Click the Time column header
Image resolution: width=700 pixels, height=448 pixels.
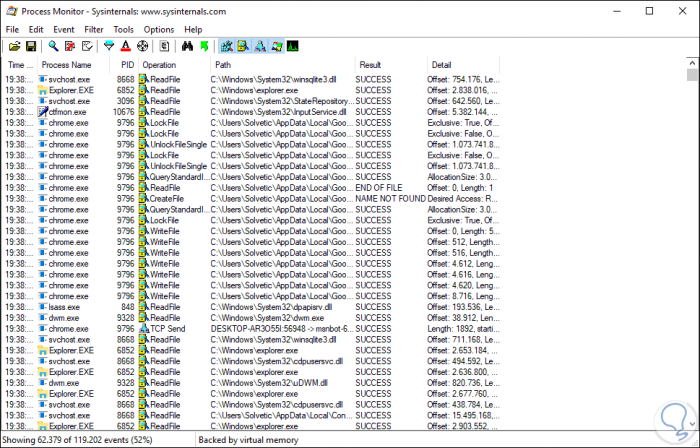[20, 65]
